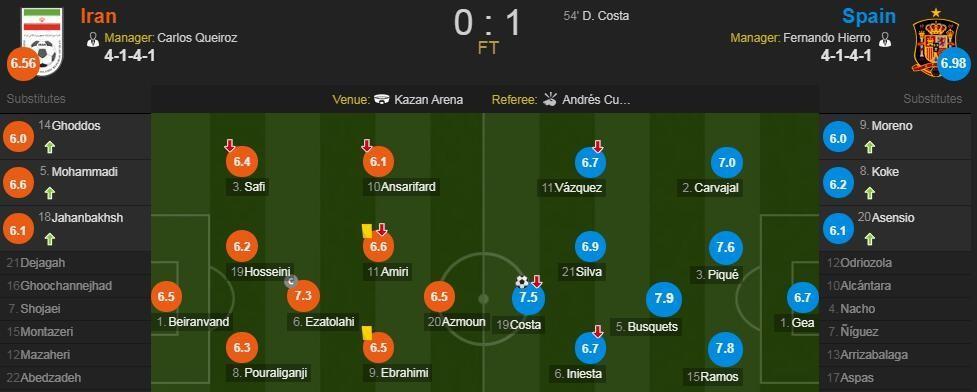
Task: Select Beiranvand's 6.5 rating circle
Action: pyautogui.click(x=167, y=297)
